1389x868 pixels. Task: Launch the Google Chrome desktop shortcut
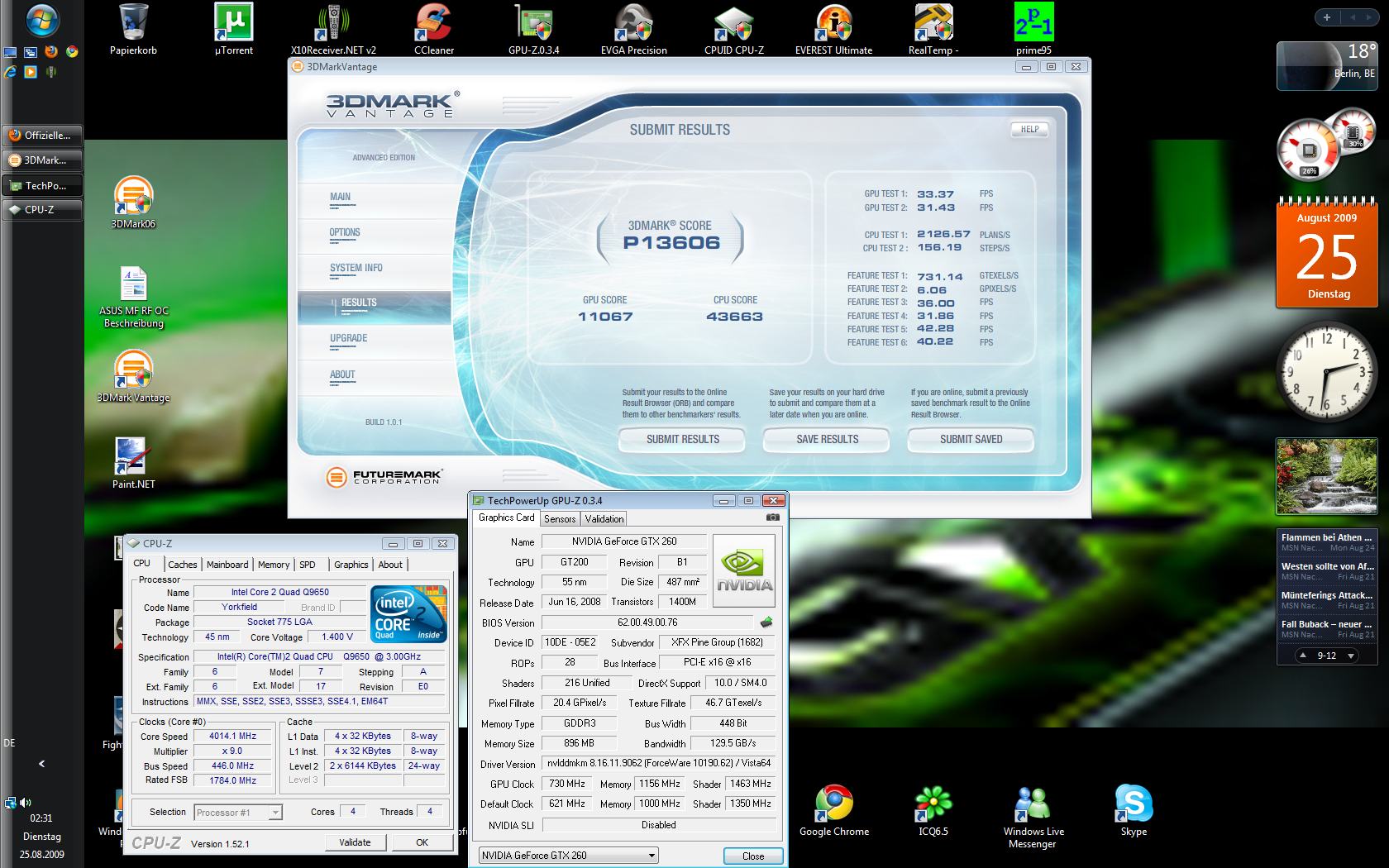(834, 811)
